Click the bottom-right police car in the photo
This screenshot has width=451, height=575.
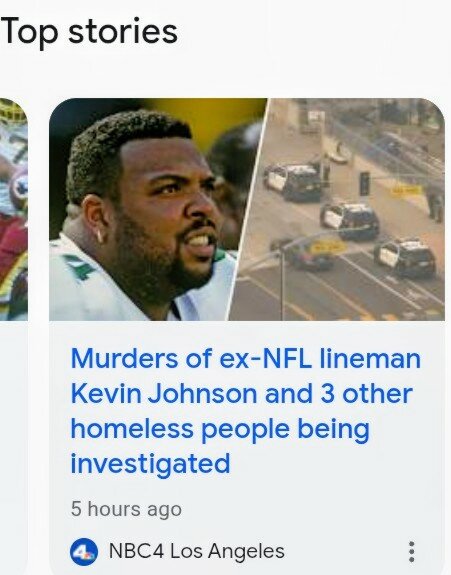[x=406, y=257]
